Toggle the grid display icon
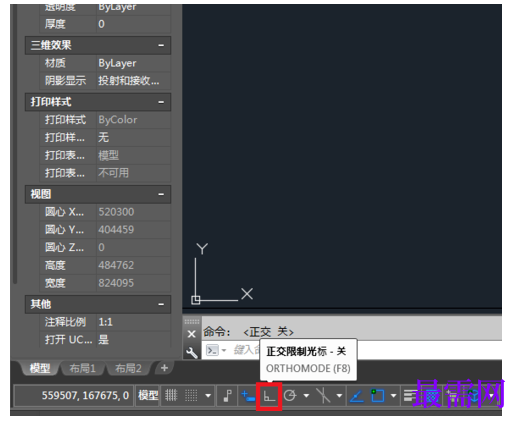The width and height of the screenshot is (524, 425). [171, 396]
